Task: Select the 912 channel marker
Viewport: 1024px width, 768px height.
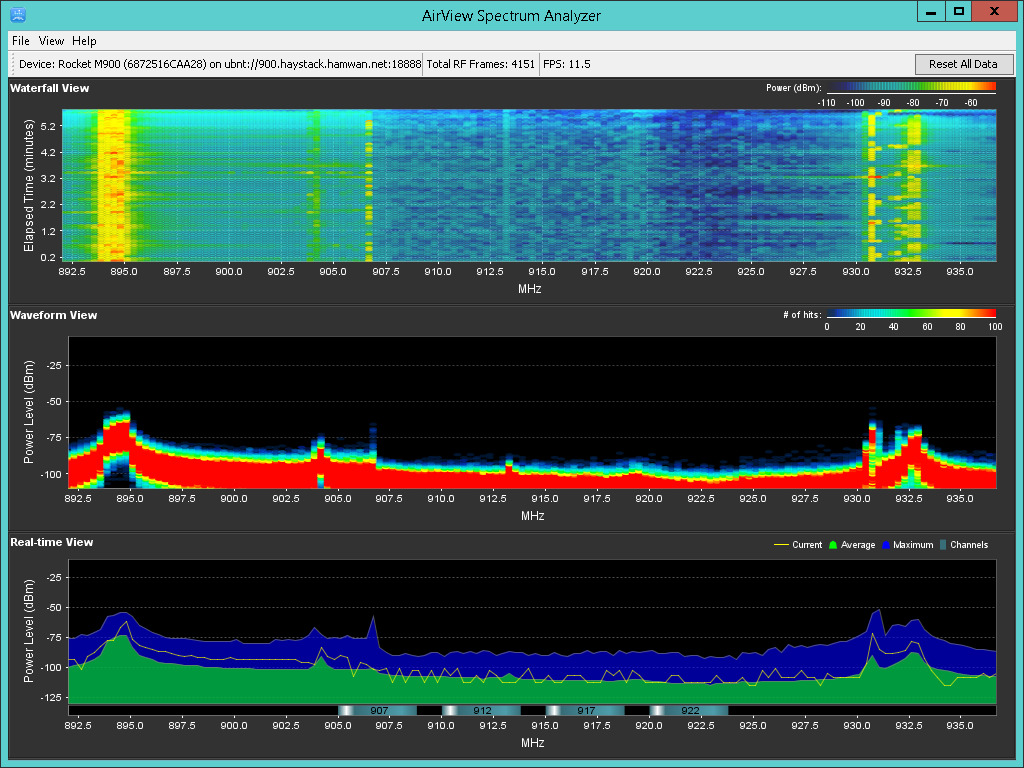Action: tap(481, 710)
